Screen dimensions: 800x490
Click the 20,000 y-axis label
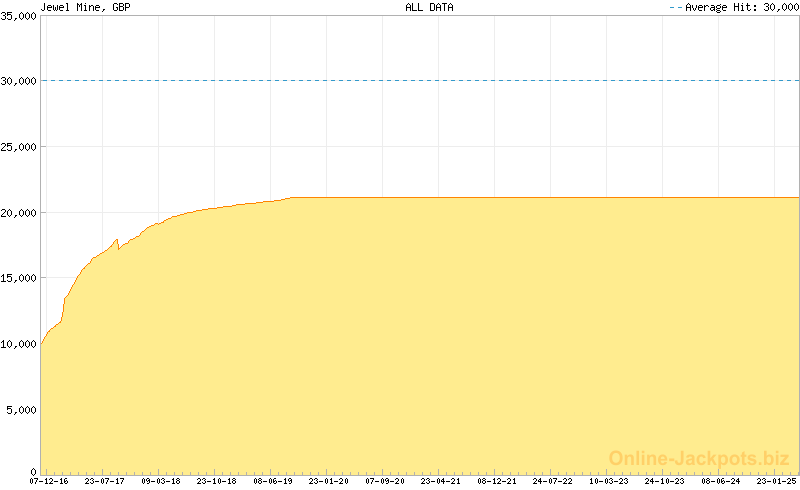coord(19,213)
